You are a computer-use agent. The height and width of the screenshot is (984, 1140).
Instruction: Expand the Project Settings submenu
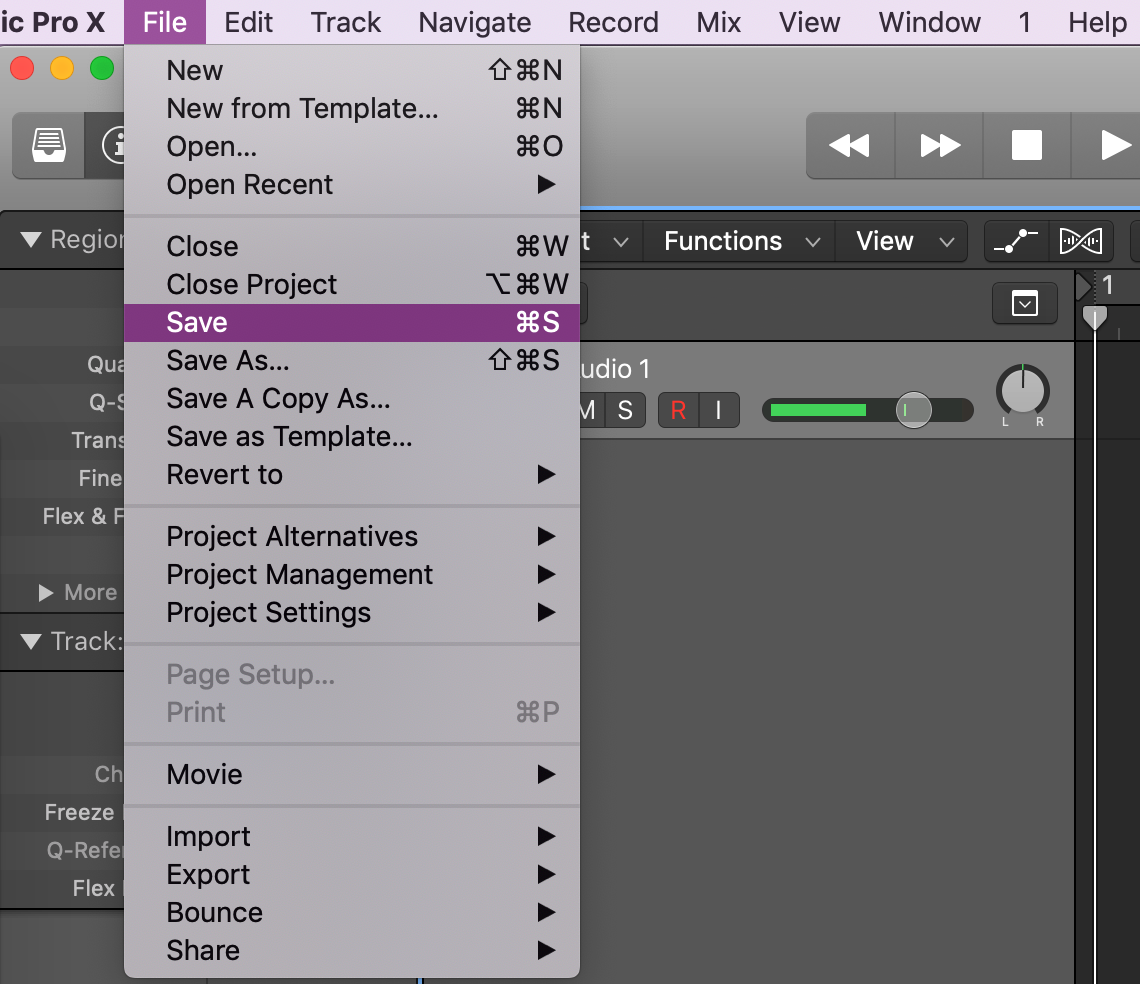coord(352,612)
